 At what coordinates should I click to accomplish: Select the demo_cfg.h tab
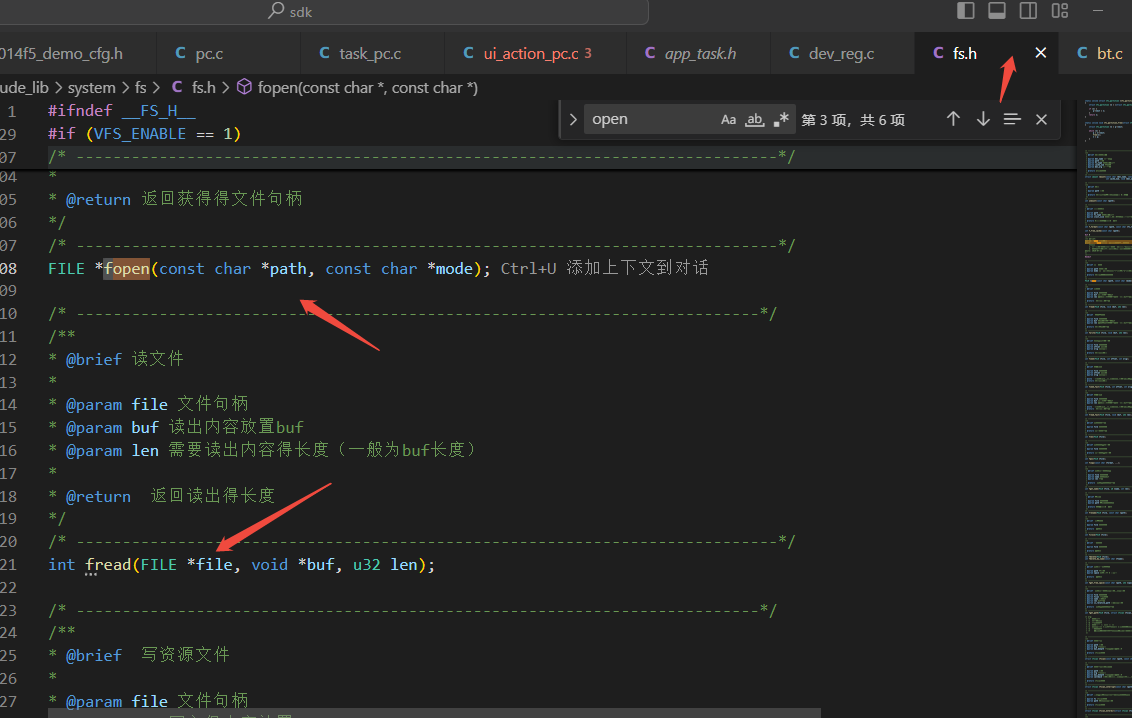[78, 53]
